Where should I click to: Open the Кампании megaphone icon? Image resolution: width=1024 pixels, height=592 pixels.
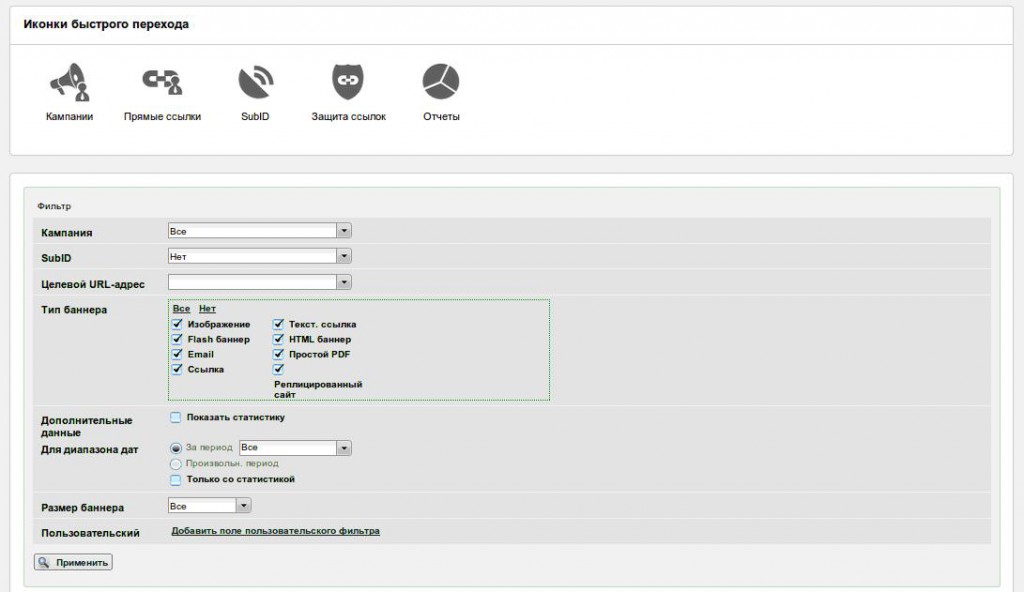pos(69,82)
